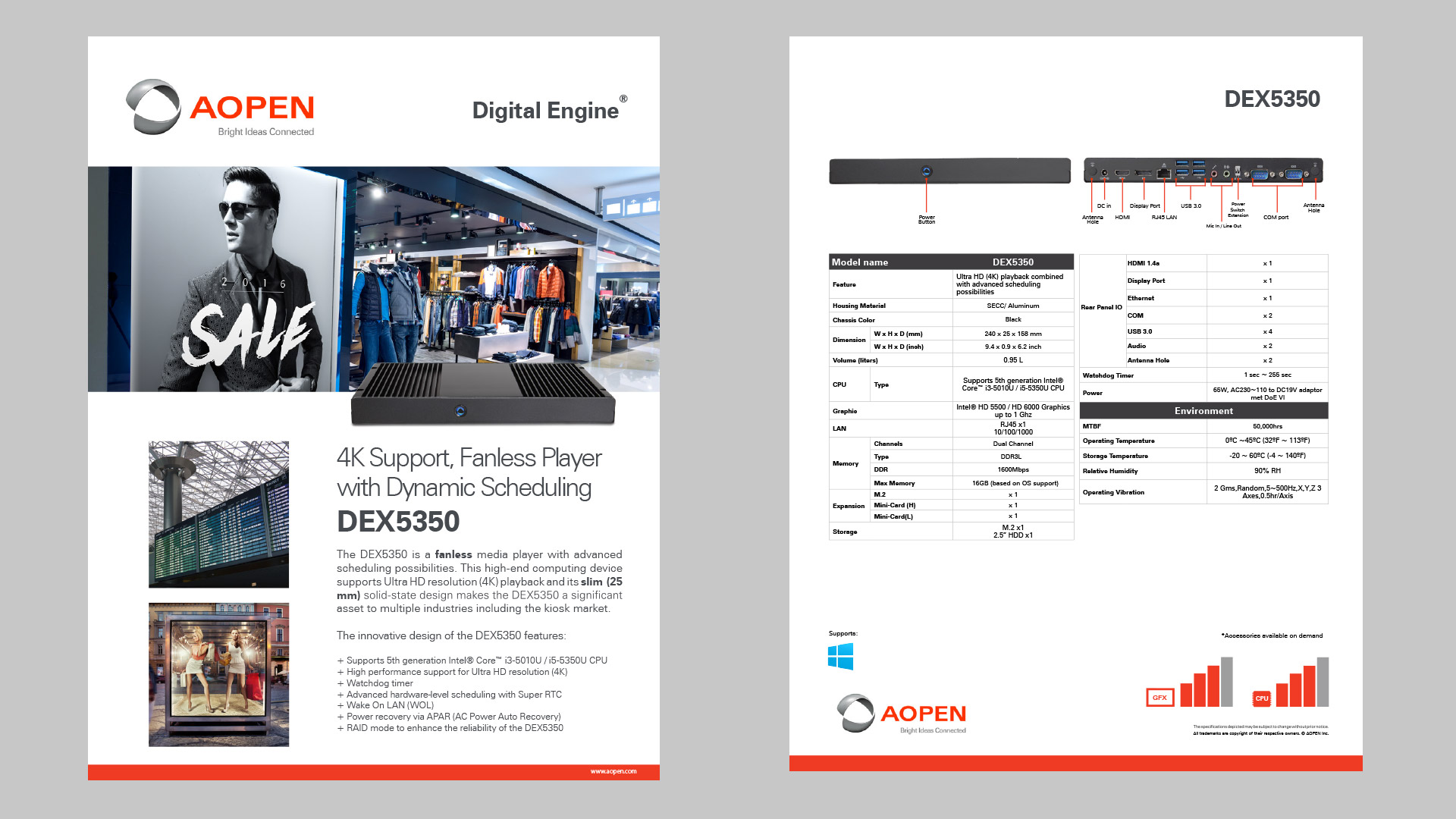
Task: Click the Windows logo under Supports
Action: tap(840, 657)
